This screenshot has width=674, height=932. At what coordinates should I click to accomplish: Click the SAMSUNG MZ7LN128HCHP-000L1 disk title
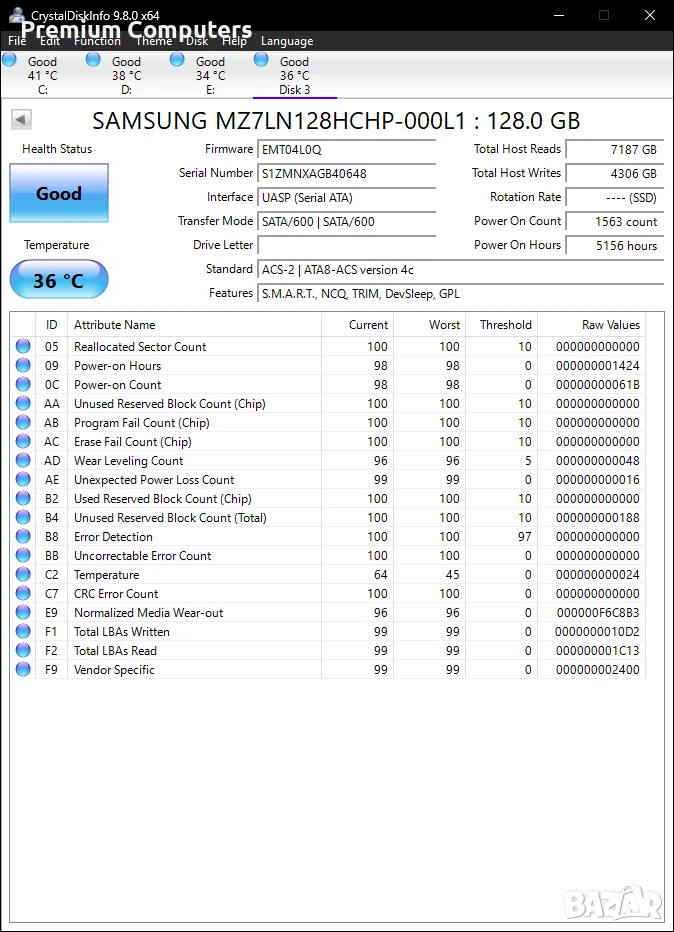[336, 121]
